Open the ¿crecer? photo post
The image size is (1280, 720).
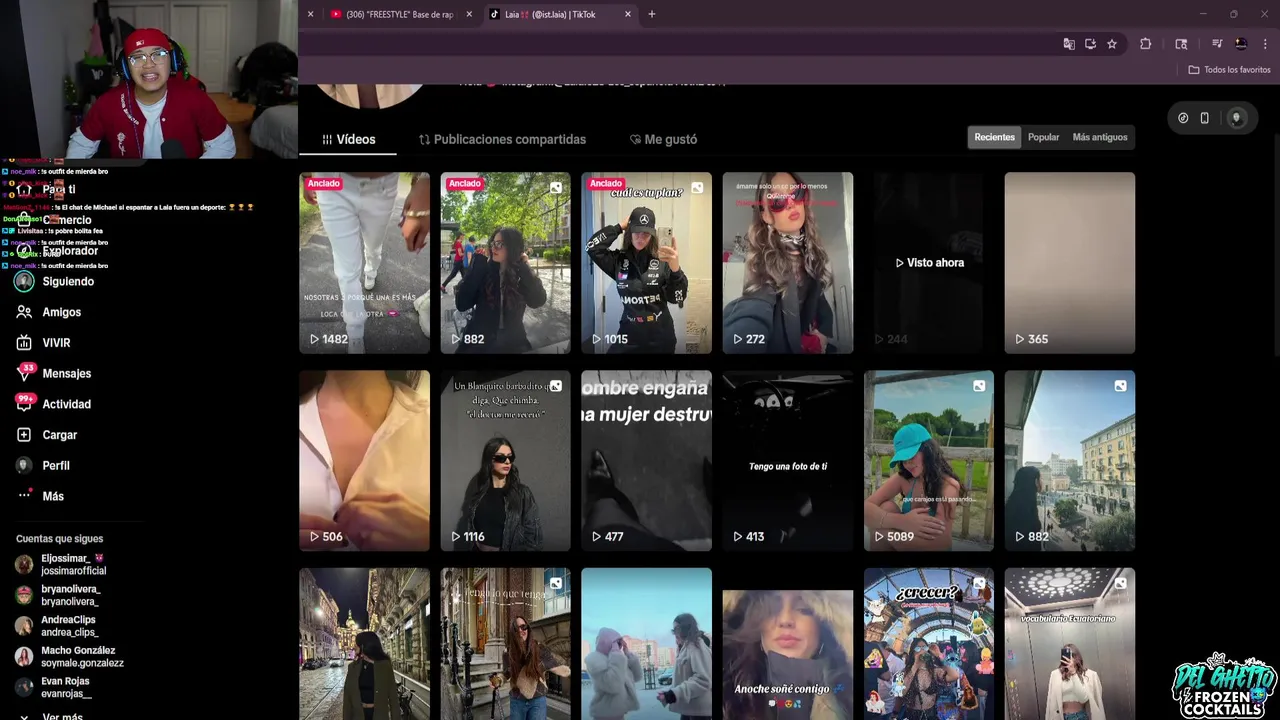pos(929,644)
